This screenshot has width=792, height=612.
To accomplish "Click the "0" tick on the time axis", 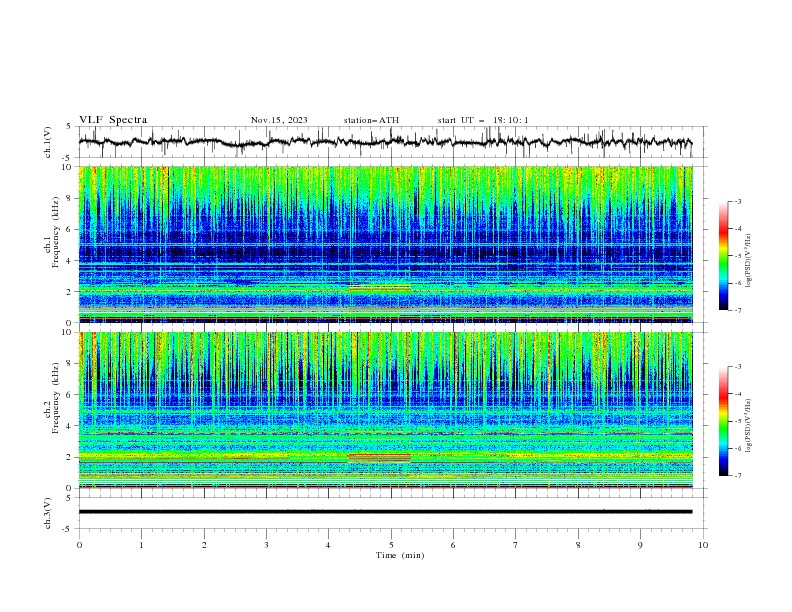I will (x=79, y=545).
